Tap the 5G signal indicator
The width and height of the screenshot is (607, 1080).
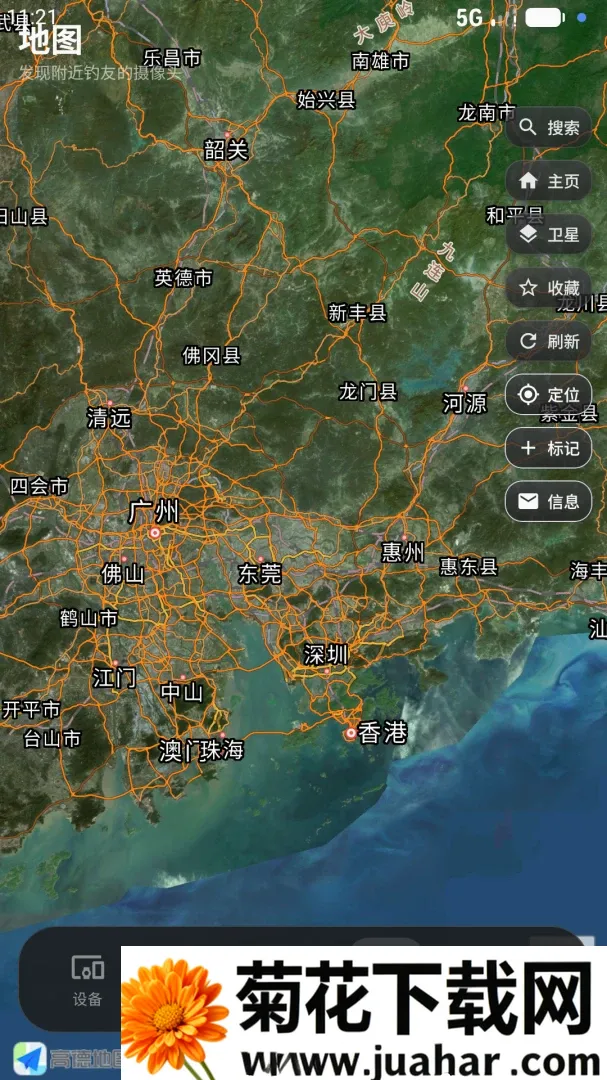pos(470,18)
